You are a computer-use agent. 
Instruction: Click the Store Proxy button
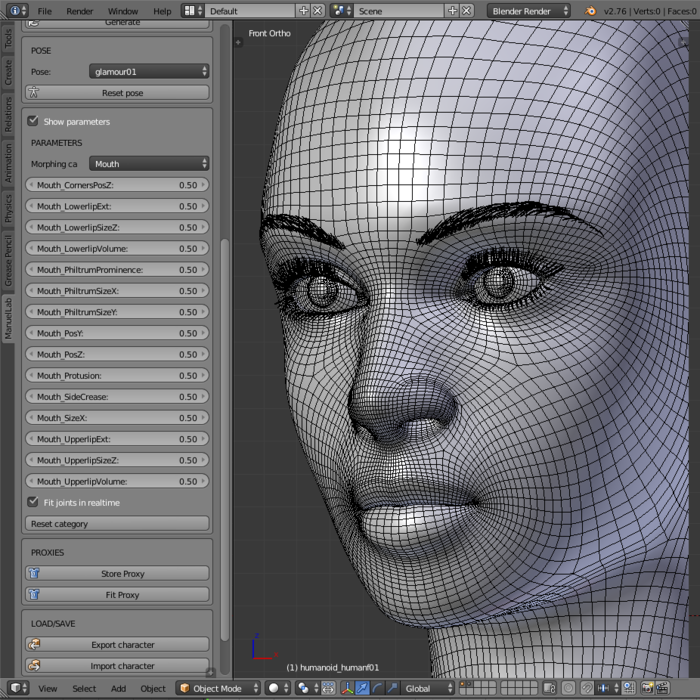tap(122, 574)
